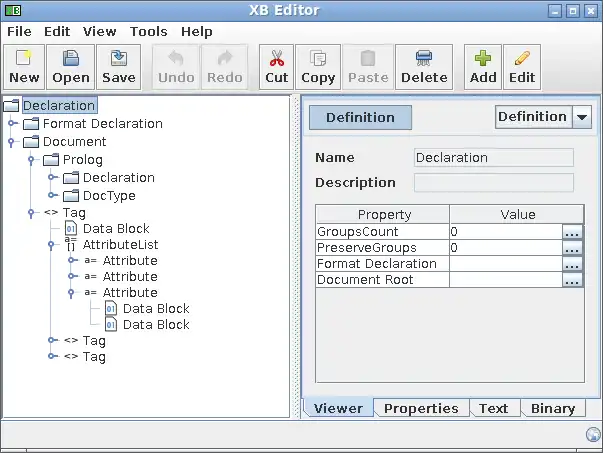This screenshot has width=603, height=453.
Task: Delete the selected node using the Delete icon
Action: click(x=424, y=66)
